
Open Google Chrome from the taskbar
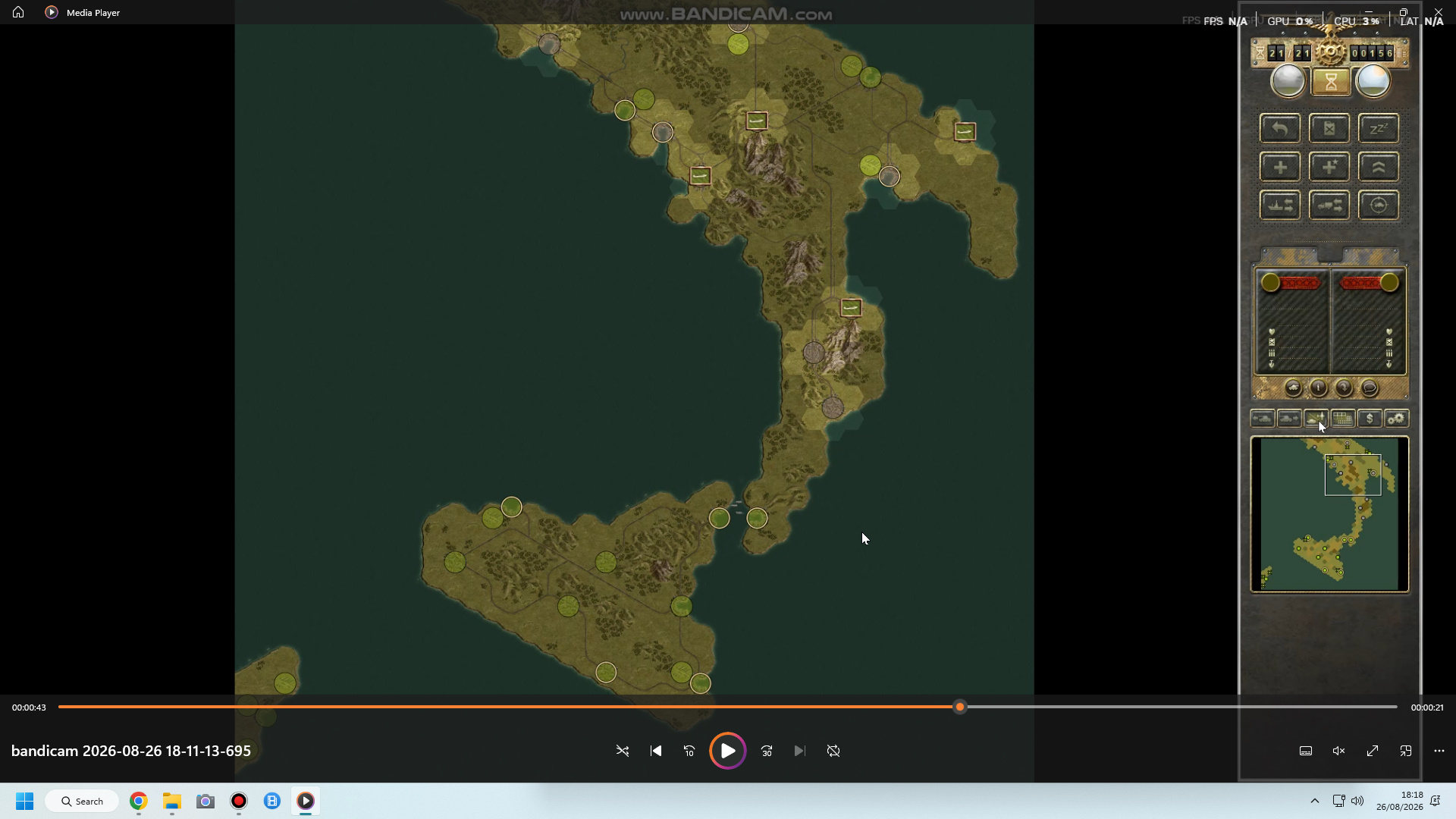(138, 802)
